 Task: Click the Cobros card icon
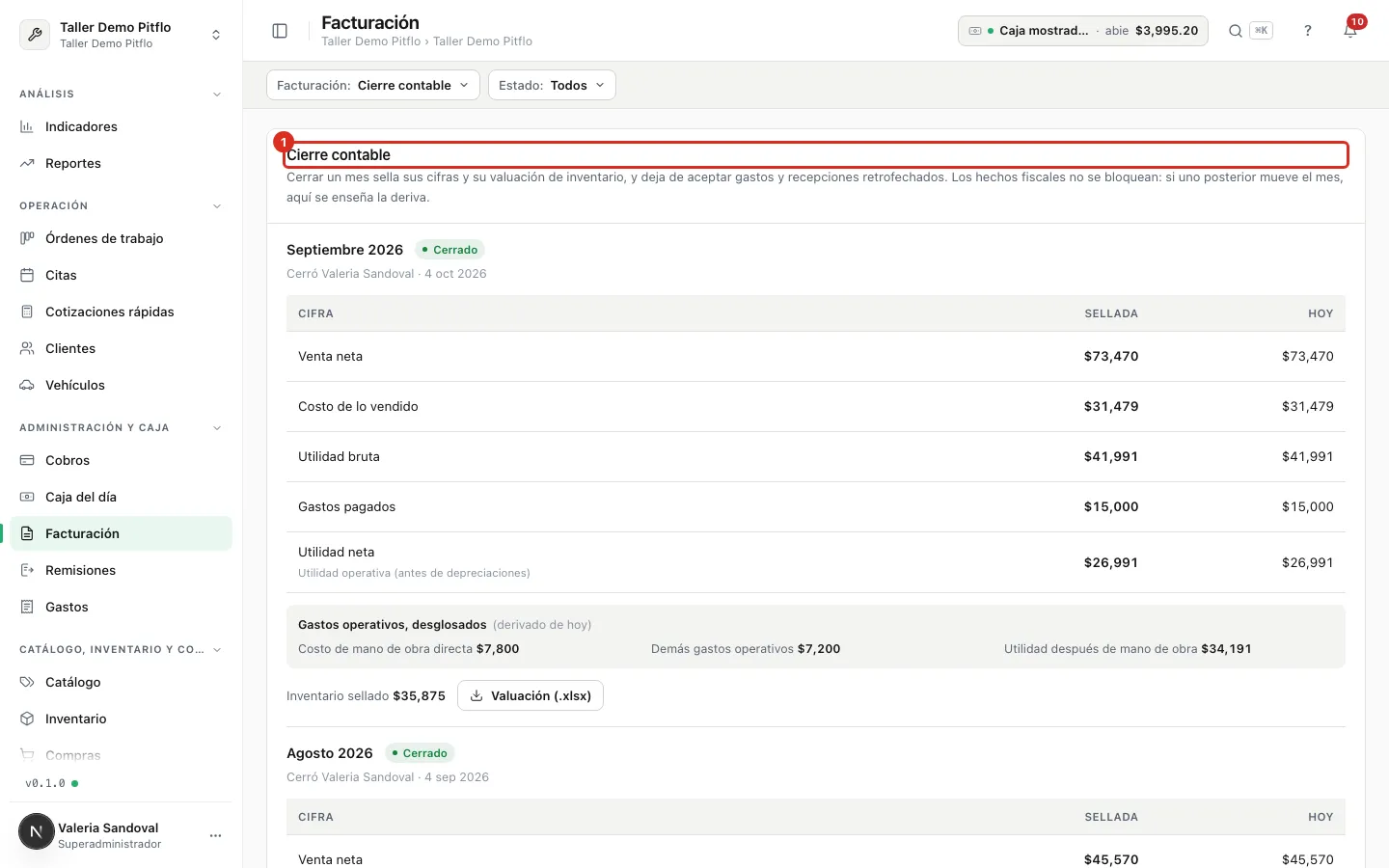pyautogui.click(x=27, y=460)
